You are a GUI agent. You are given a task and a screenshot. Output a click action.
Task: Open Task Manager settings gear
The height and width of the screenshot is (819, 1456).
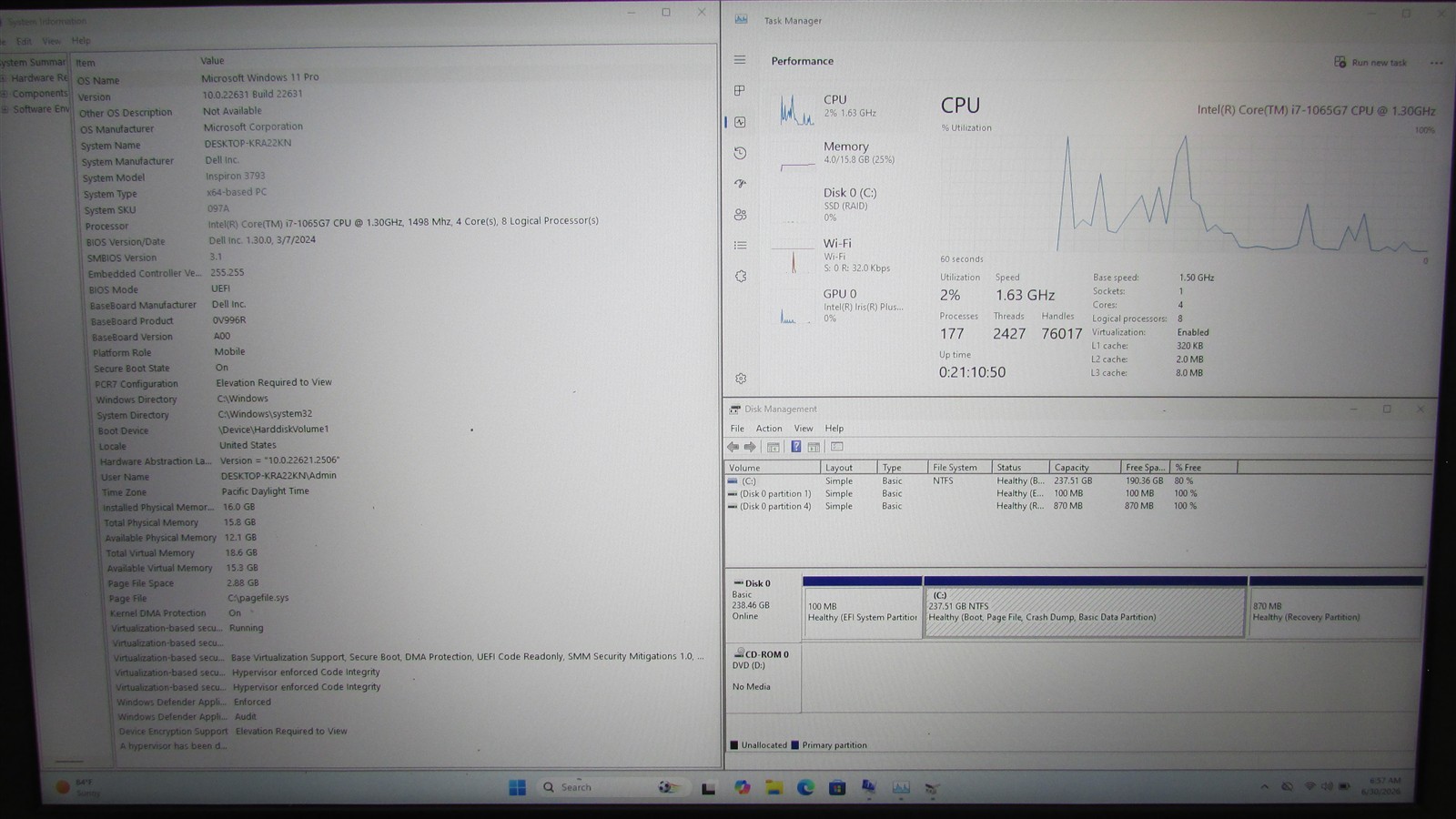point(740,379)
